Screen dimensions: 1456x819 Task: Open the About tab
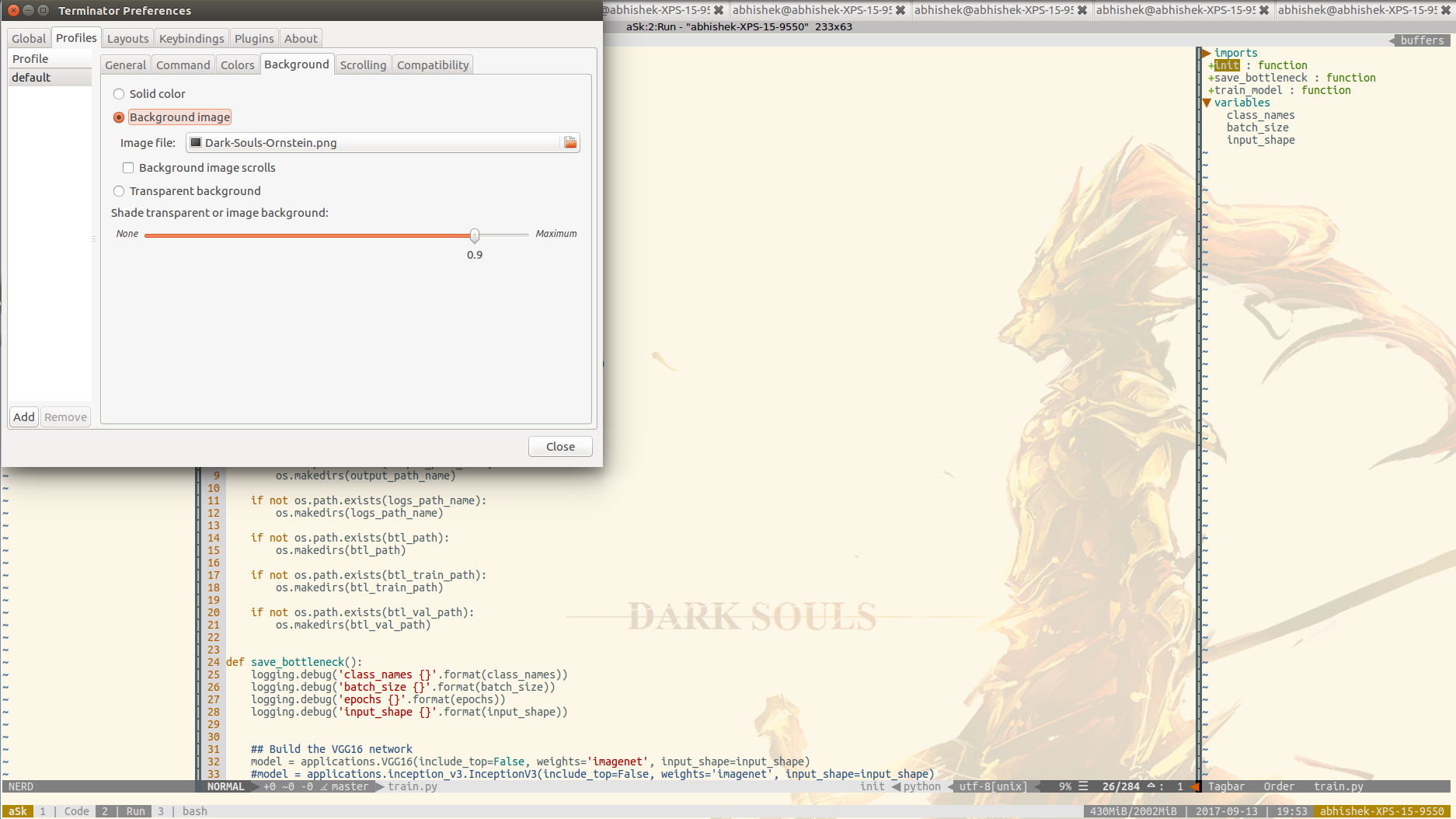[301, 38]
